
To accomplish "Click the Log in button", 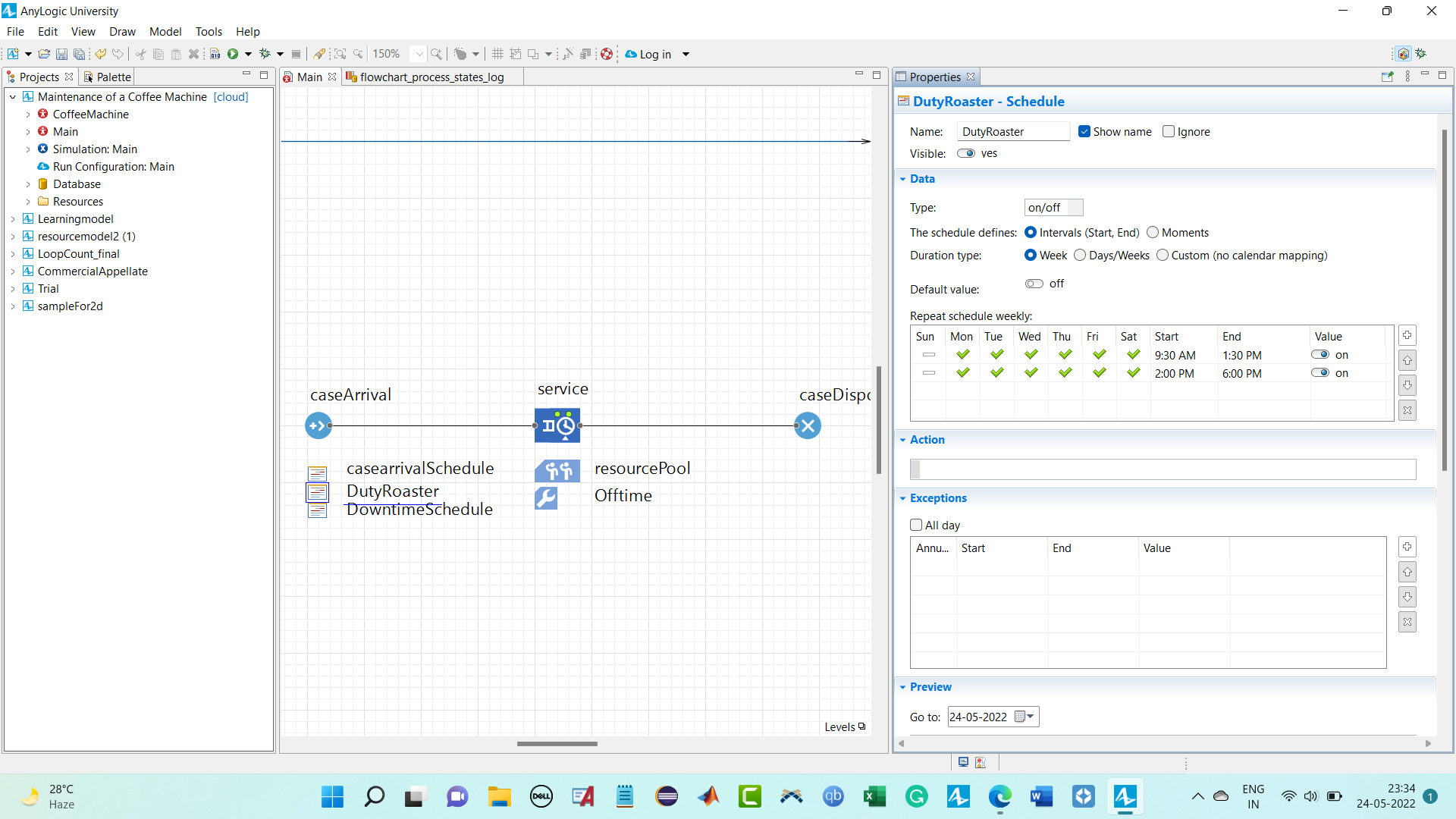I will 654,54.
